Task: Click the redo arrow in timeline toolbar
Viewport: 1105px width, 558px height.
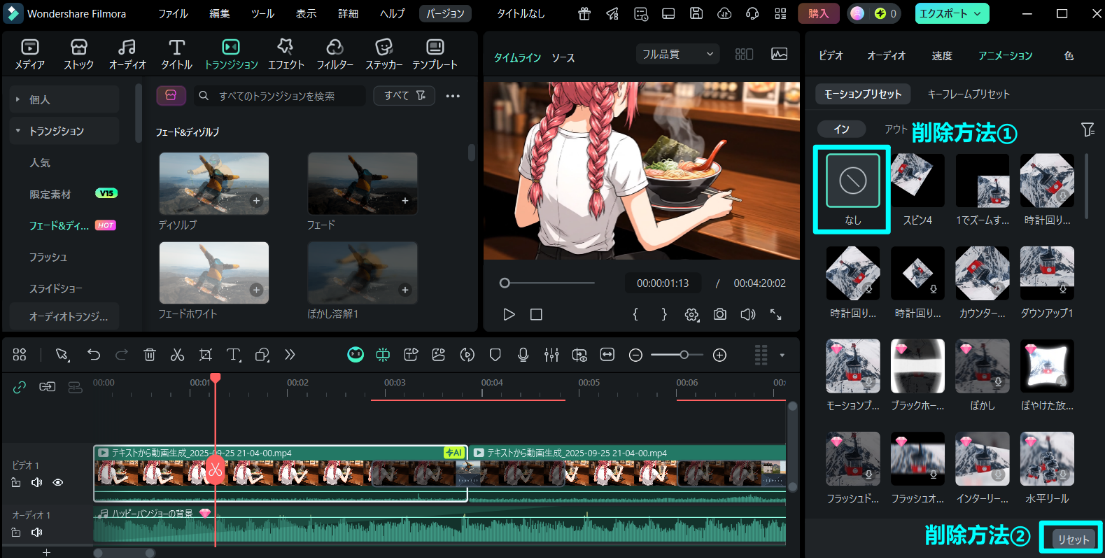Action: click(121, 355)
